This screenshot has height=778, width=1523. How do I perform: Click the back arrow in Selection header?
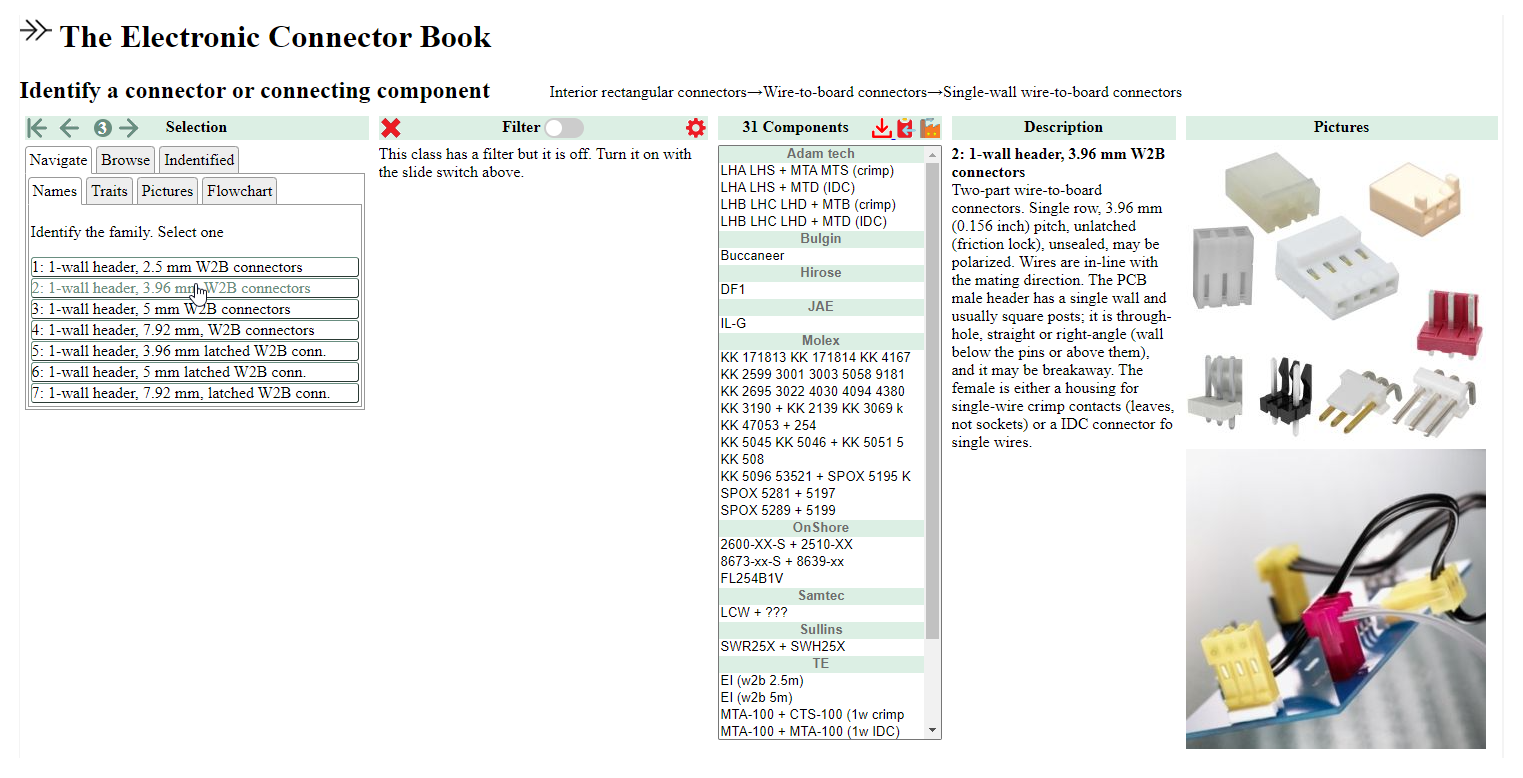click(x=69, y=128)
